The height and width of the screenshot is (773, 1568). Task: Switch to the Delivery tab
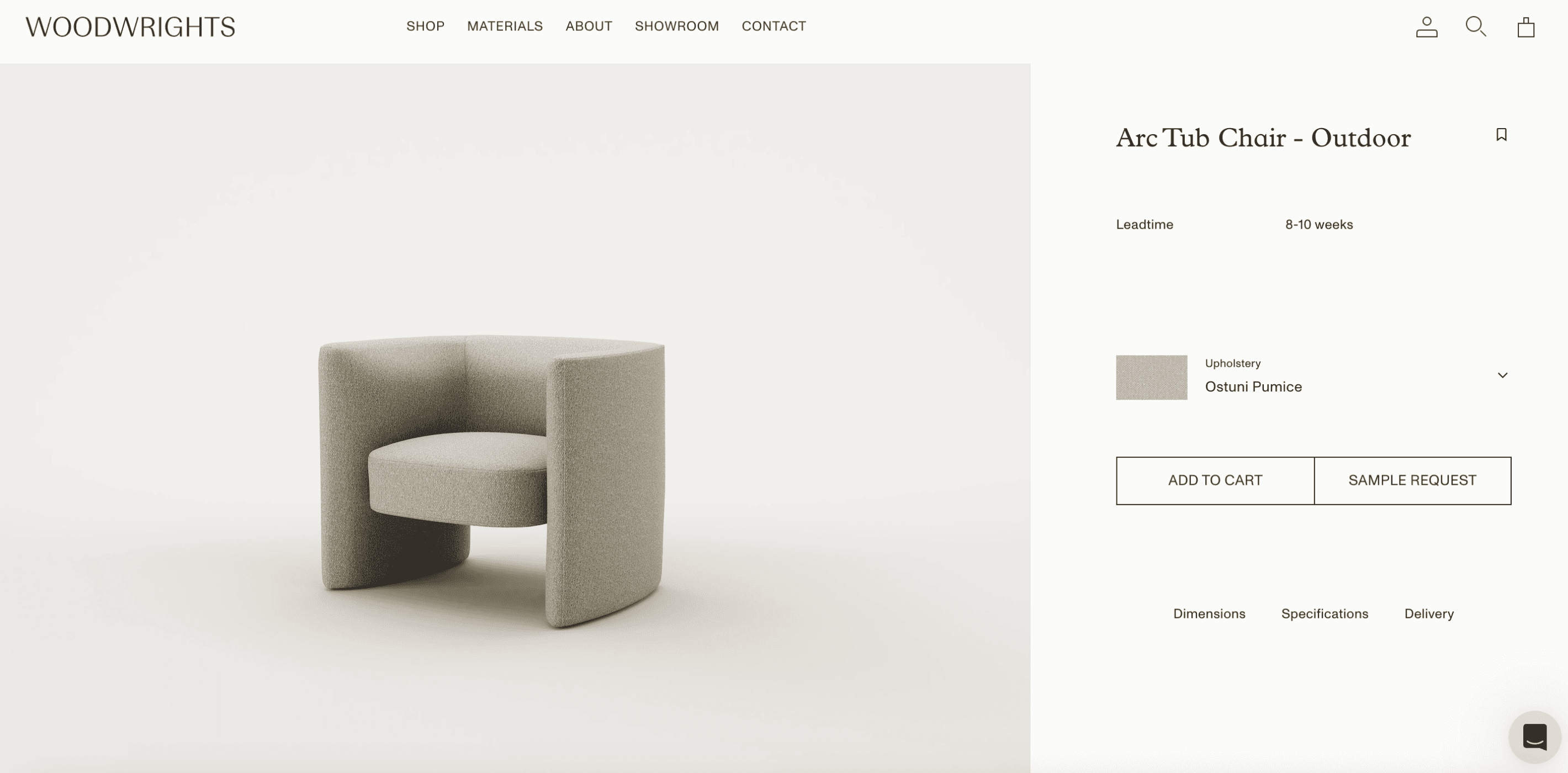pos(1429,613)
